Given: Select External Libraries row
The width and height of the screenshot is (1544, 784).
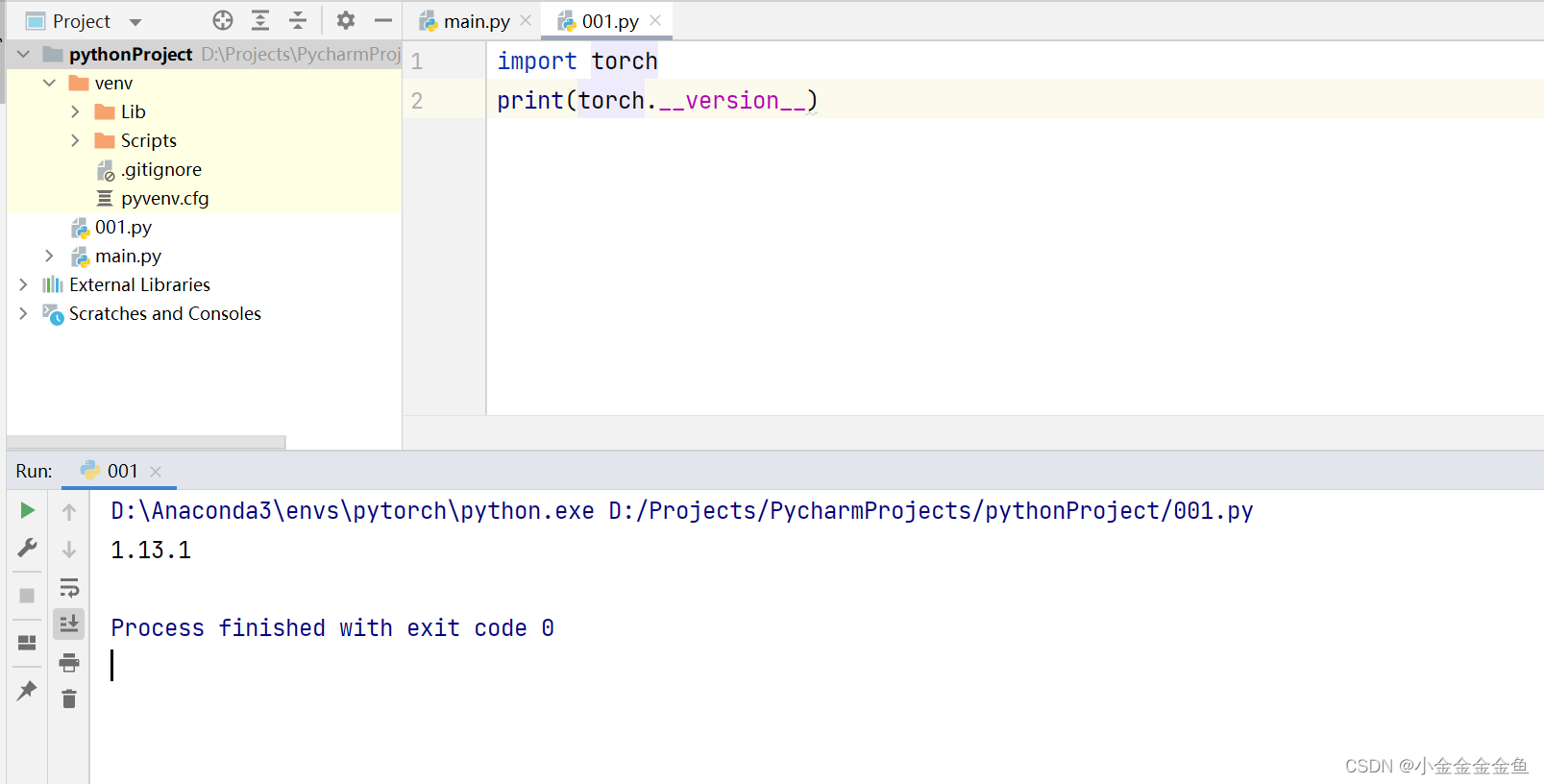Looking at the screenshot, I should pyautogui.click(x=204, y=285).
